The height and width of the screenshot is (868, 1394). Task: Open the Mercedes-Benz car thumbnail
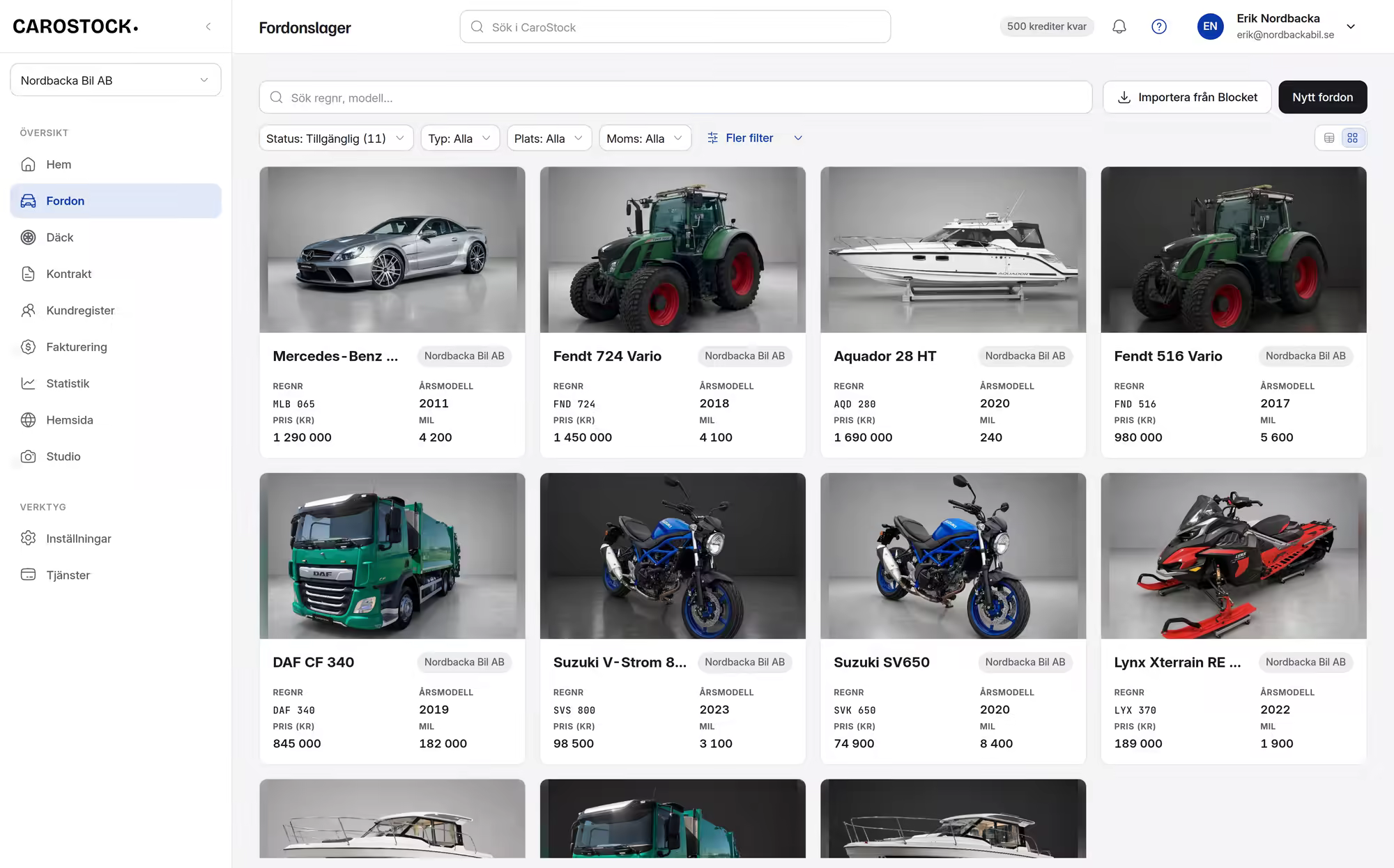(x=392, y=249)
